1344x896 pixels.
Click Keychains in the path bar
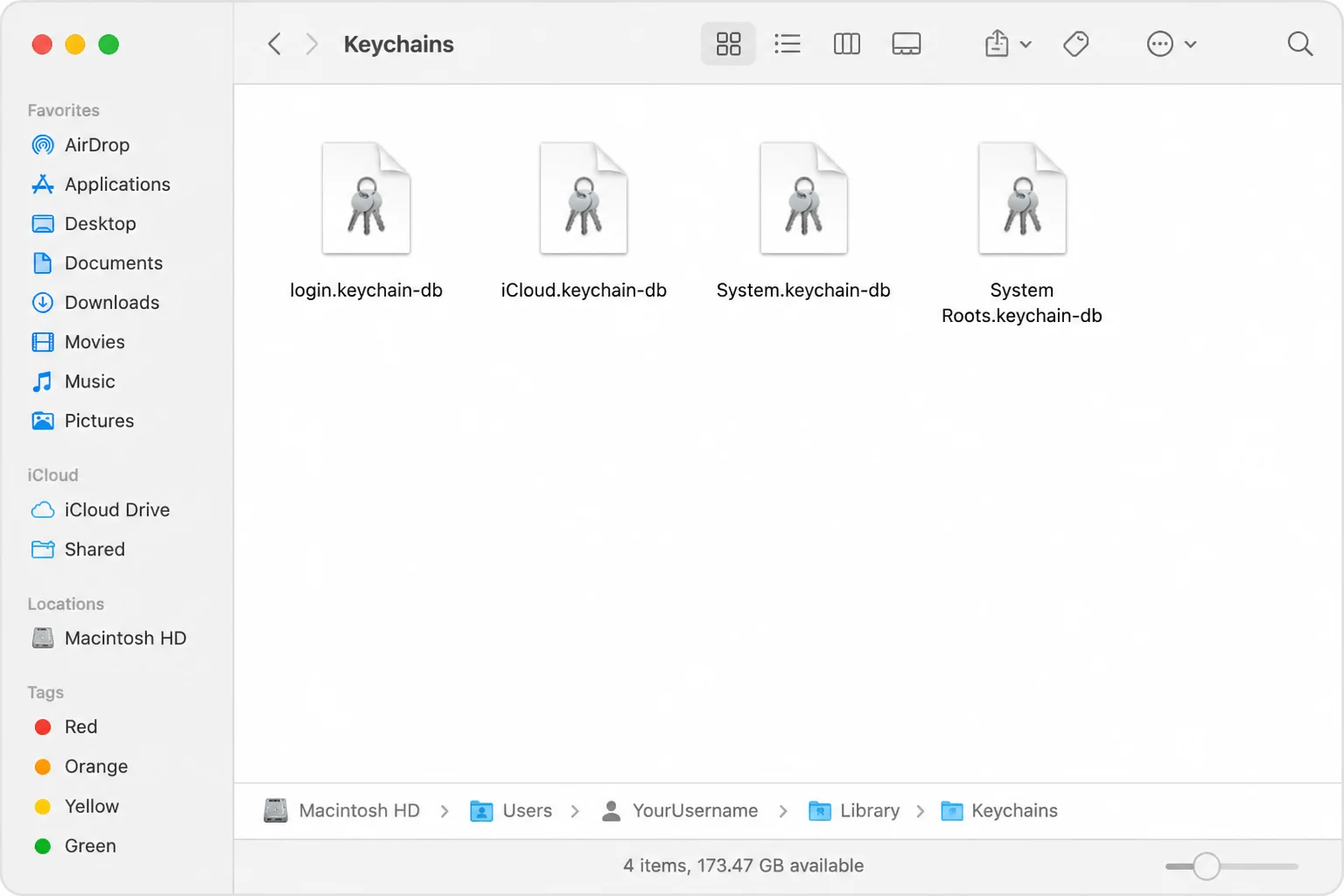click(999, 811)
